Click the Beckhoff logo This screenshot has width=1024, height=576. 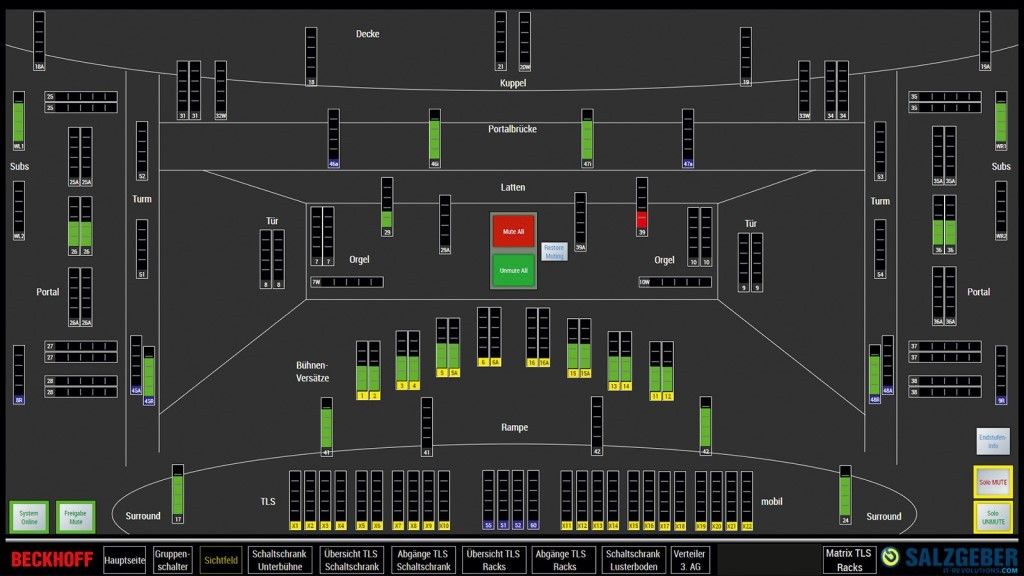(51, 561)
